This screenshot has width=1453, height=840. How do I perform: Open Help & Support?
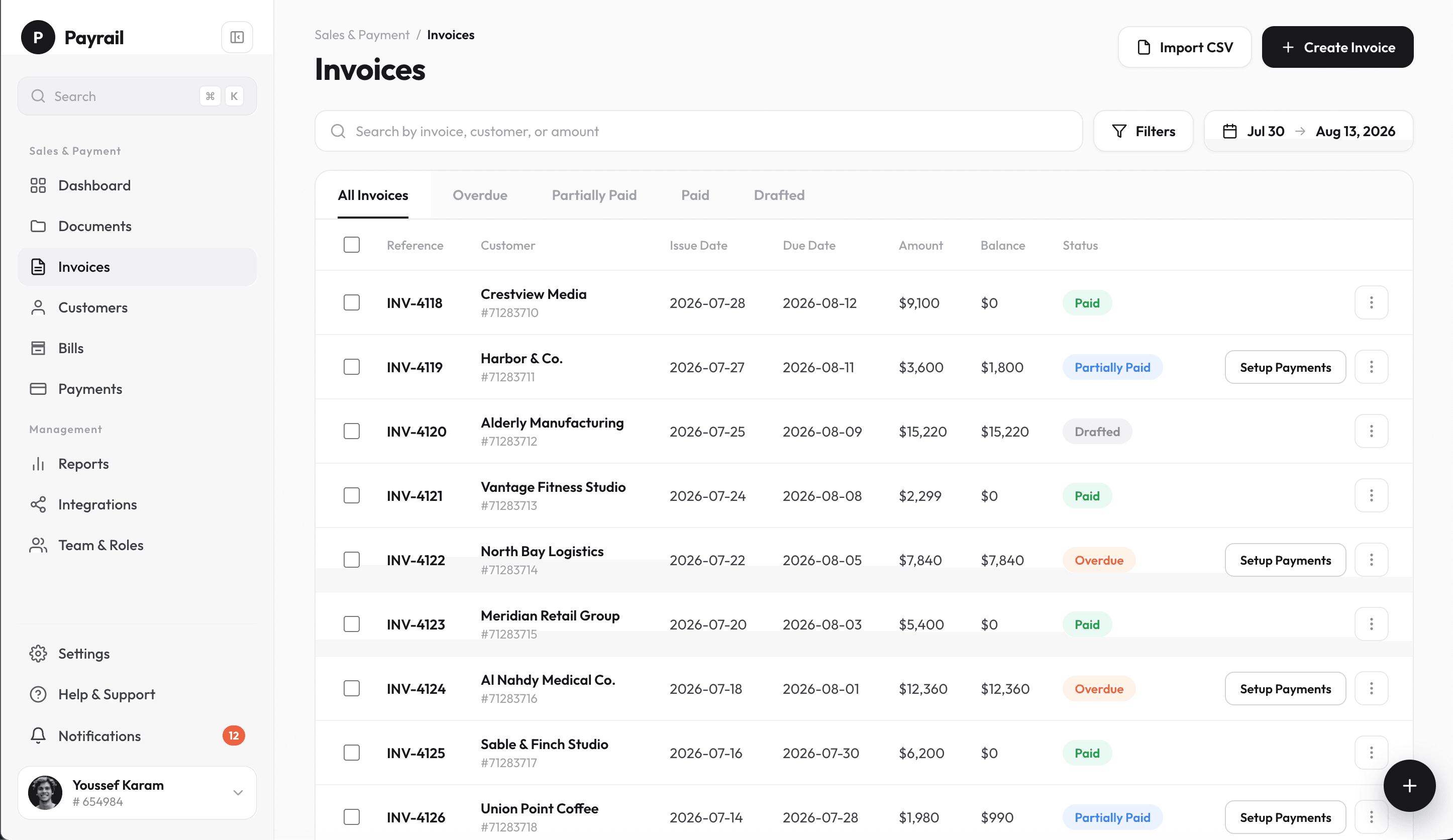(x=137, y=694)
